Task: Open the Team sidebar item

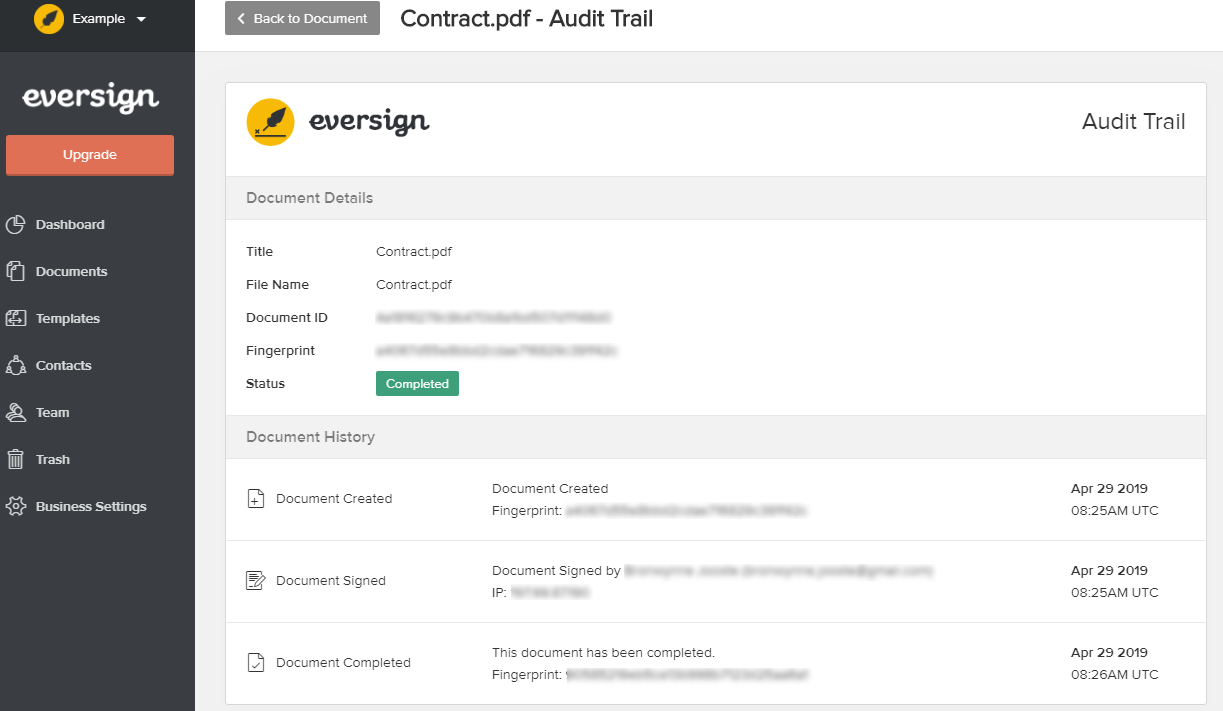Action: pyautogui.click(x=53, y=413)
